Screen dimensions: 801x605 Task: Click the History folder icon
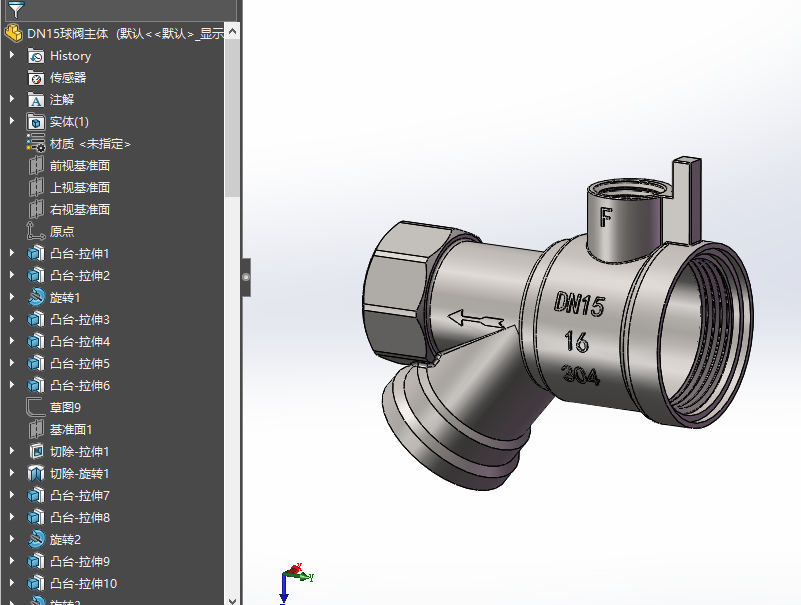(x=36, y=56)
